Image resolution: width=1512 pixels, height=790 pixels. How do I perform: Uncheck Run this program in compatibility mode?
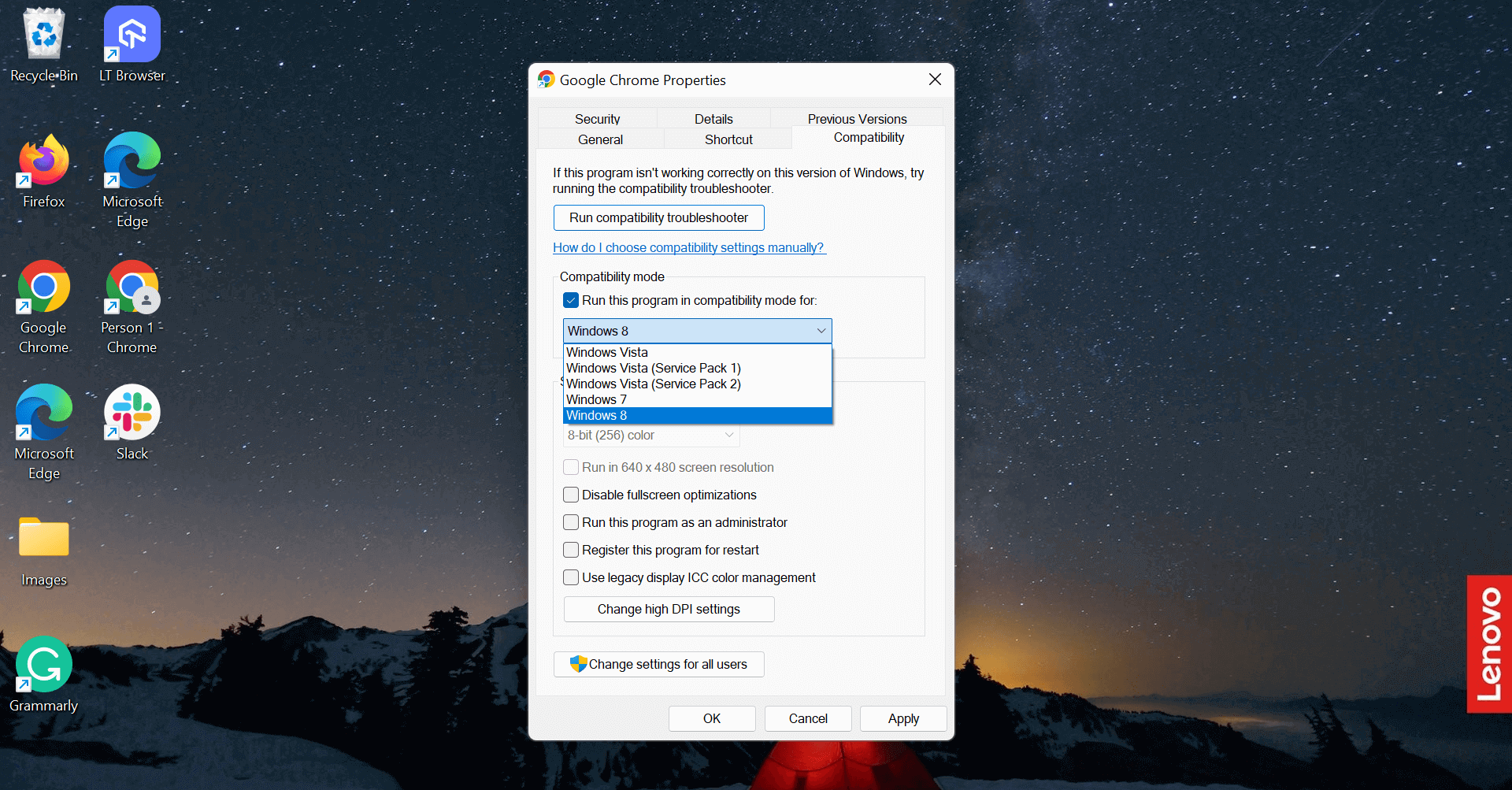pyautogui.click(x=570, y=300)
